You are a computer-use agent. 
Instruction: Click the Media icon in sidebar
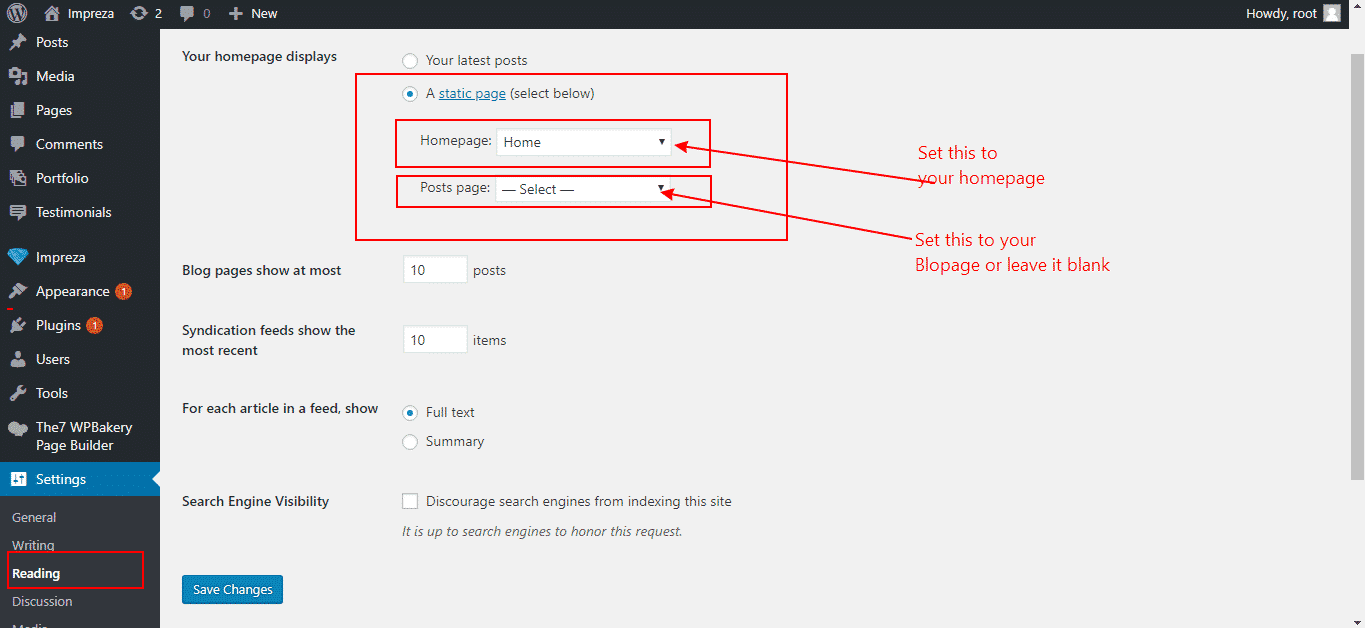click(18, 76)
